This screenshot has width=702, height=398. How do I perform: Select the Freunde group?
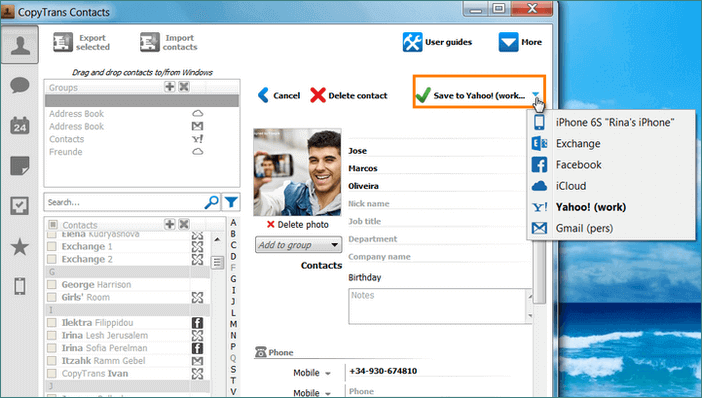[142, 152]
